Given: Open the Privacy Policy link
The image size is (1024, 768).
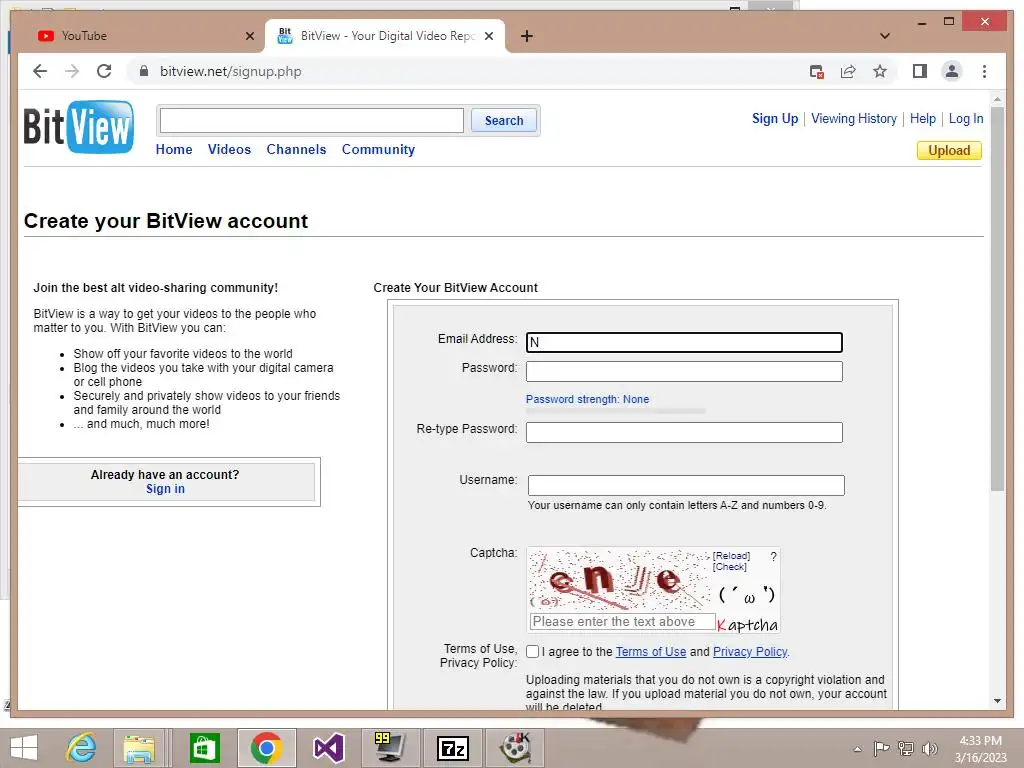Looking at the screenshot, I should pyautogui.click(x=750, y=652).
